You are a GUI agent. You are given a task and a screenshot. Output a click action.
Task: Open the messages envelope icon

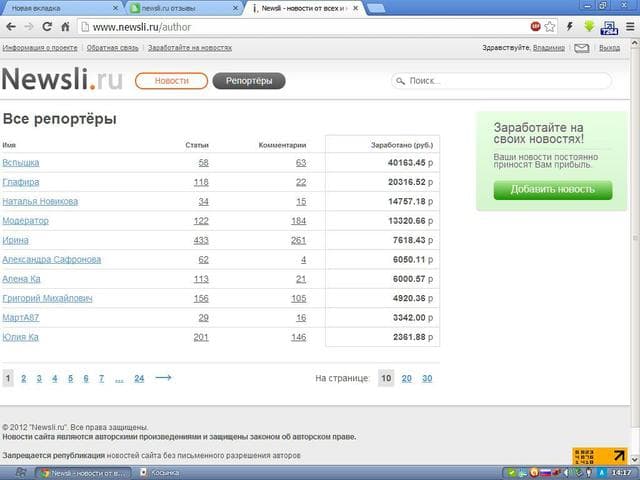582,48
